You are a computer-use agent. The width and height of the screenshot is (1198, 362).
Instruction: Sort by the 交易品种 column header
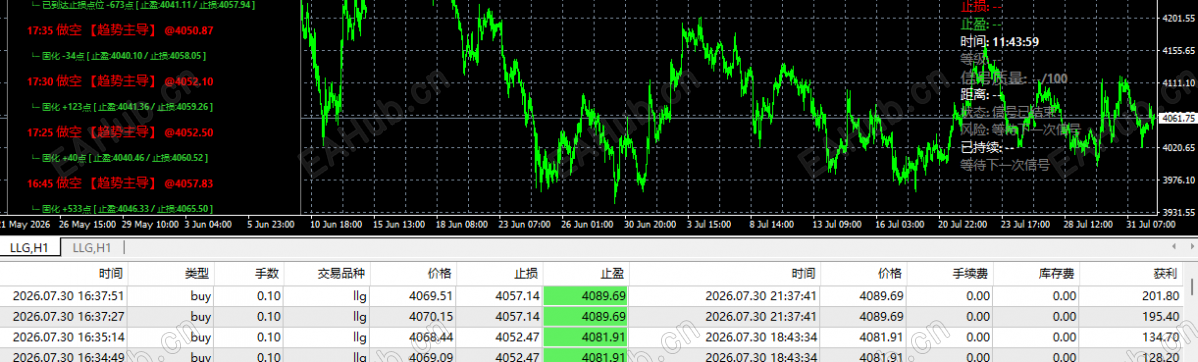point(343,273)
